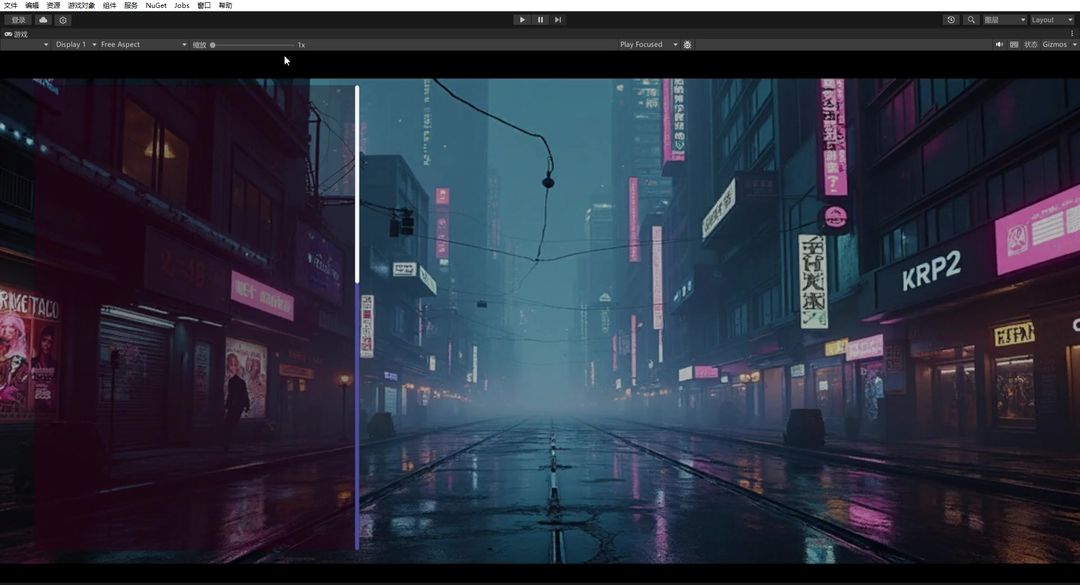Open the Game/Simulator view mode dropdown
This screenshot has width=1080, height=585.
pos(25,44)
